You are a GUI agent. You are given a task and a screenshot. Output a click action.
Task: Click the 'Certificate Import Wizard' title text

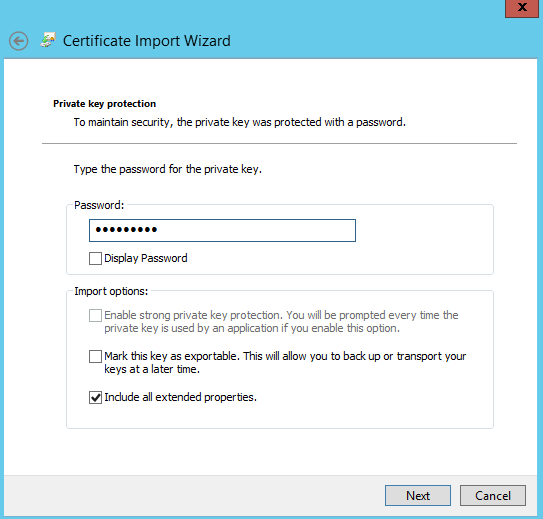(147, 41)
